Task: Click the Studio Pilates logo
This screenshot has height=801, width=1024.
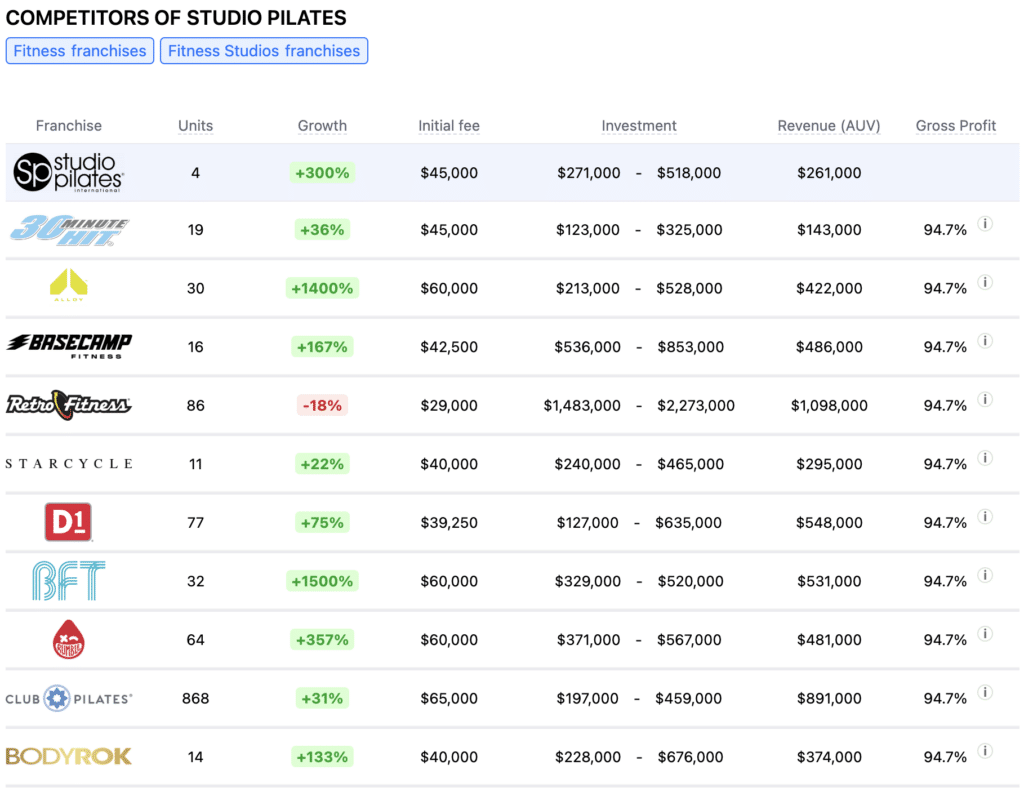Action: coord(69,172)
